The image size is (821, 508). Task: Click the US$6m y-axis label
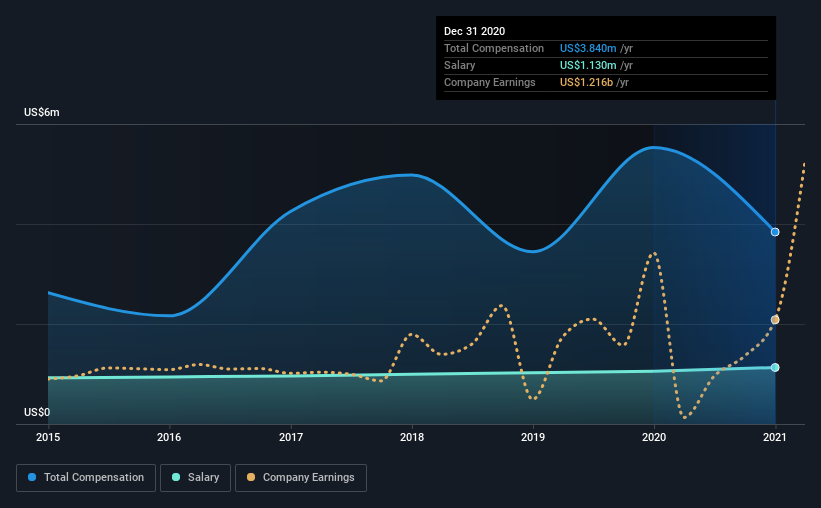pos(42,113)
